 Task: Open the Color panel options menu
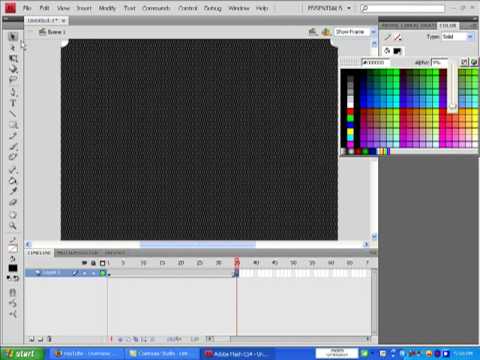(473, 26)
